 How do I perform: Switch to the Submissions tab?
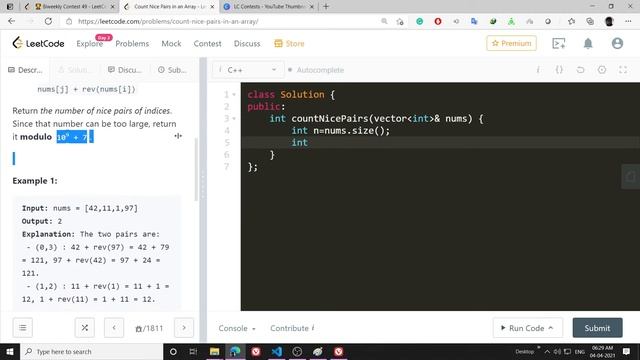pos(172,70)
